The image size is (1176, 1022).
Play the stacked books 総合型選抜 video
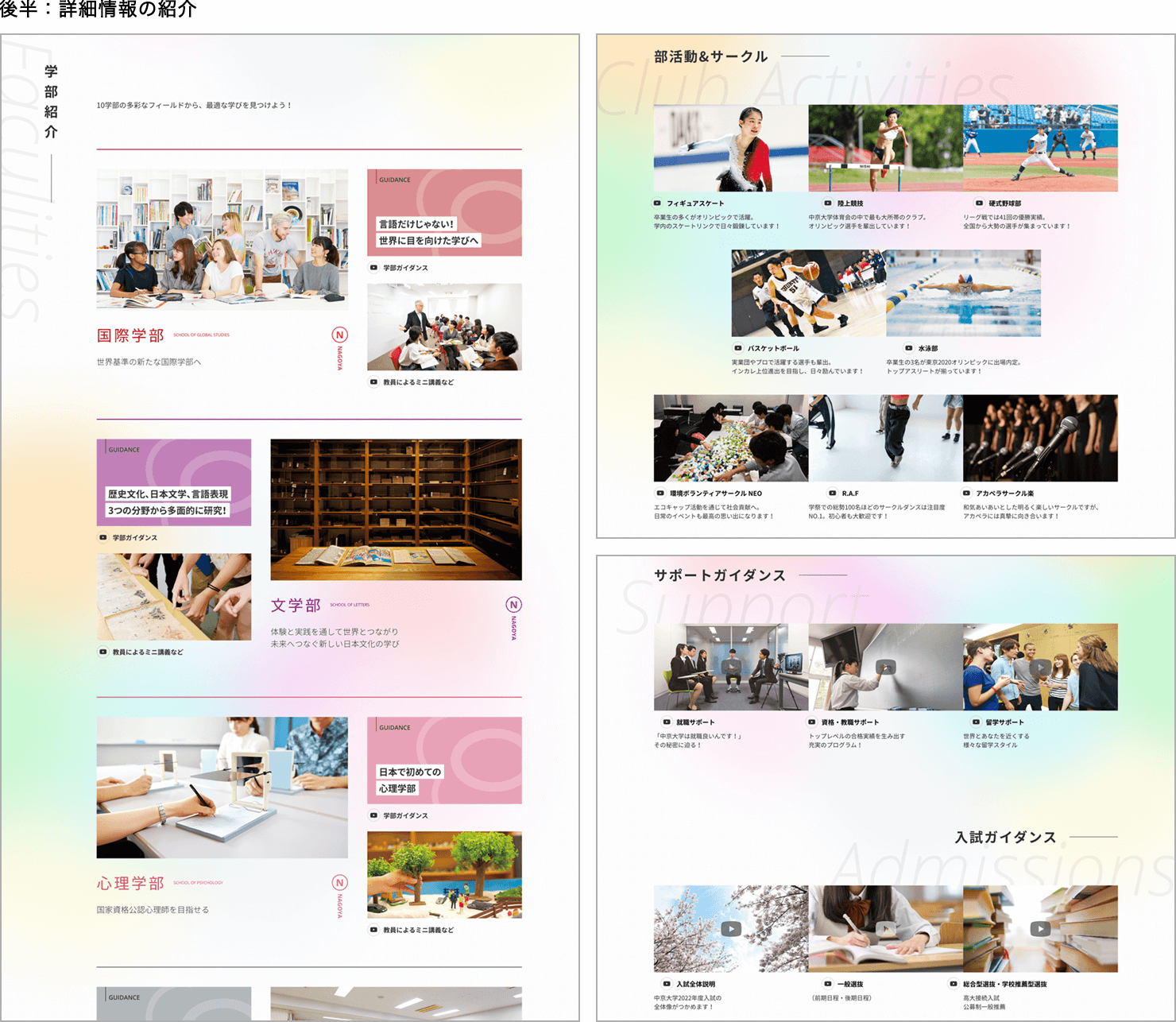point(1040,928)
